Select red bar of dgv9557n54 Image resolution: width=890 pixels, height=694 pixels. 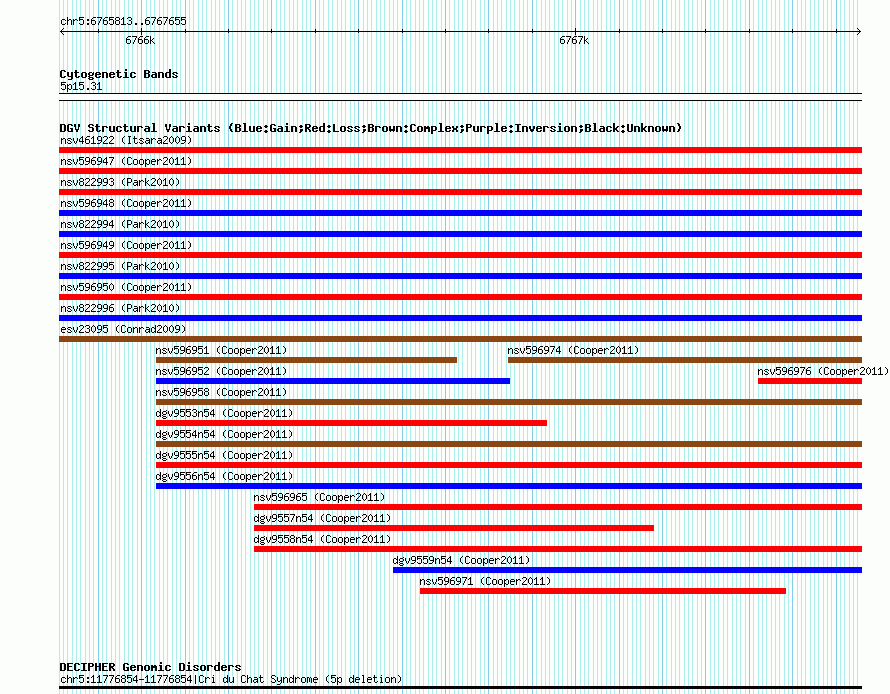[454, 528]
